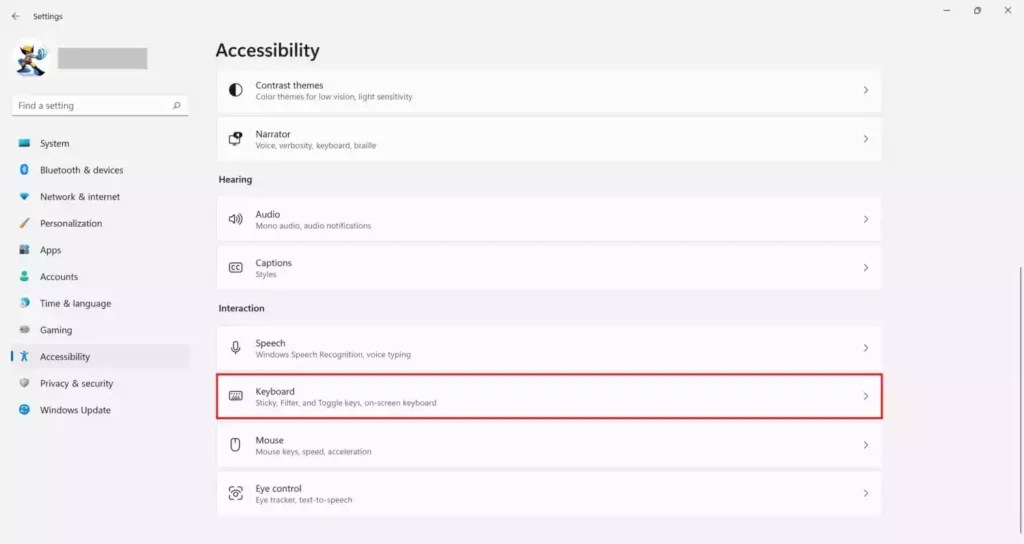This screenshot has height=544, width=1024.
Task: Click the Find a setting search box
Action: click(x=90, y=105)
